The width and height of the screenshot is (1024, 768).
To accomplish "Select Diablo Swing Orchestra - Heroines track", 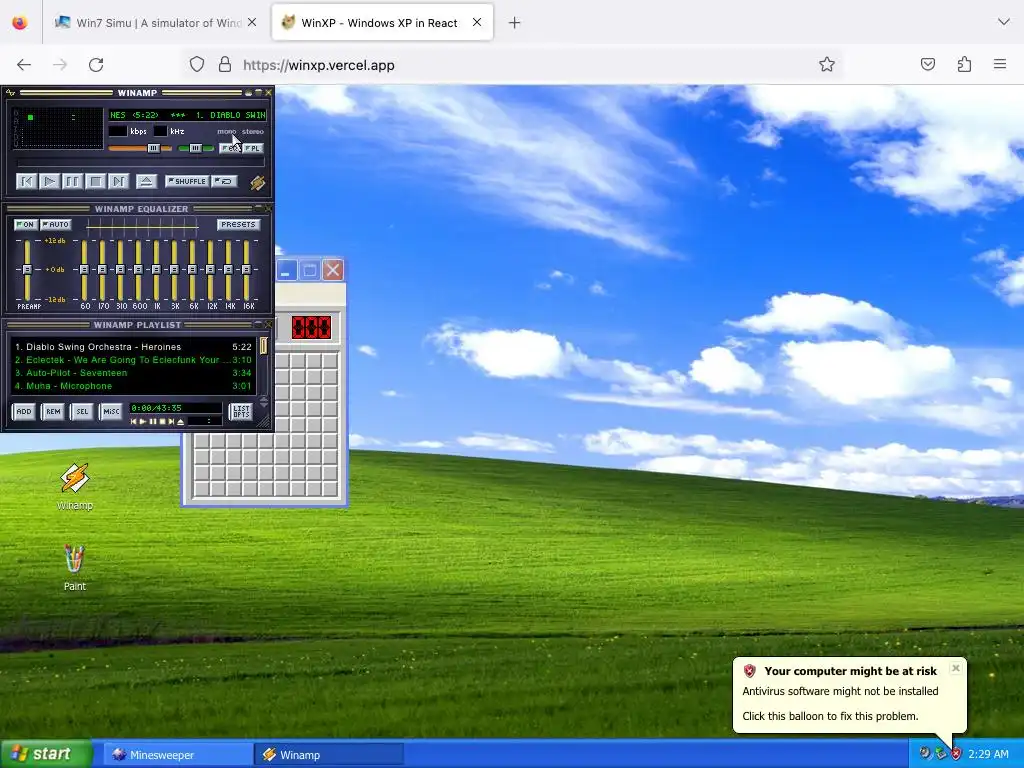I will (x=133, y=347).
